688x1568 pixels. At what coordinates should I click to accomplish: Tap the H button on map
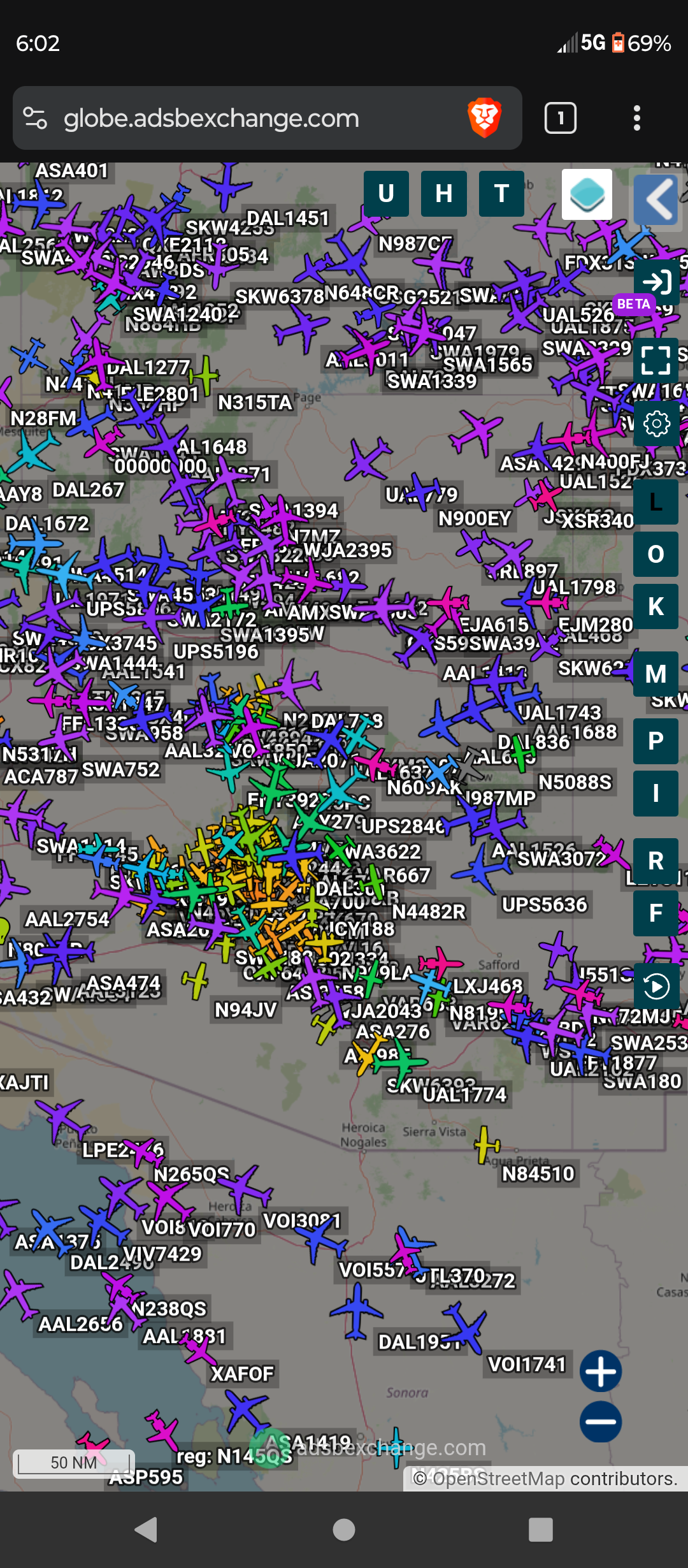444,194
